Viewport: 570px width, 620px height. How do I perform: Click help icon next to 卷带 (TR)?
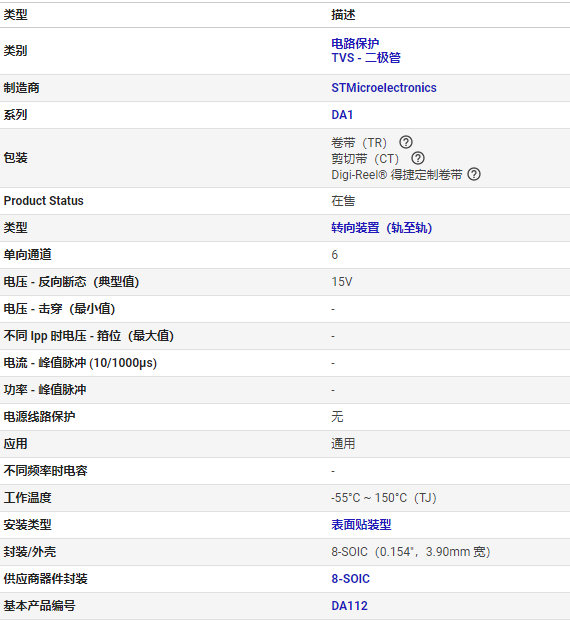pos(406,142)
